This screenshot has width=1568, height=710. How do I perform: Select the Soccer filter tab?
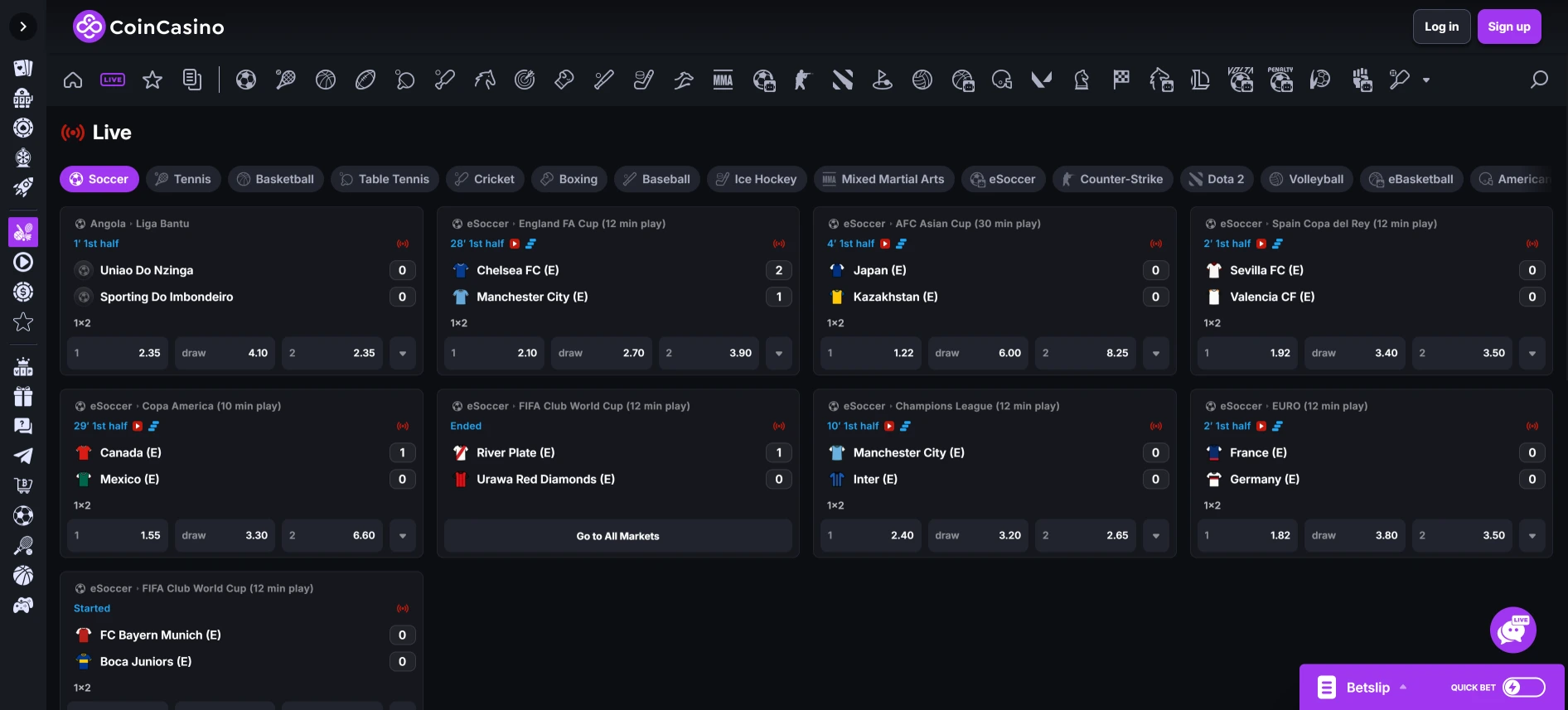(99, 179)
